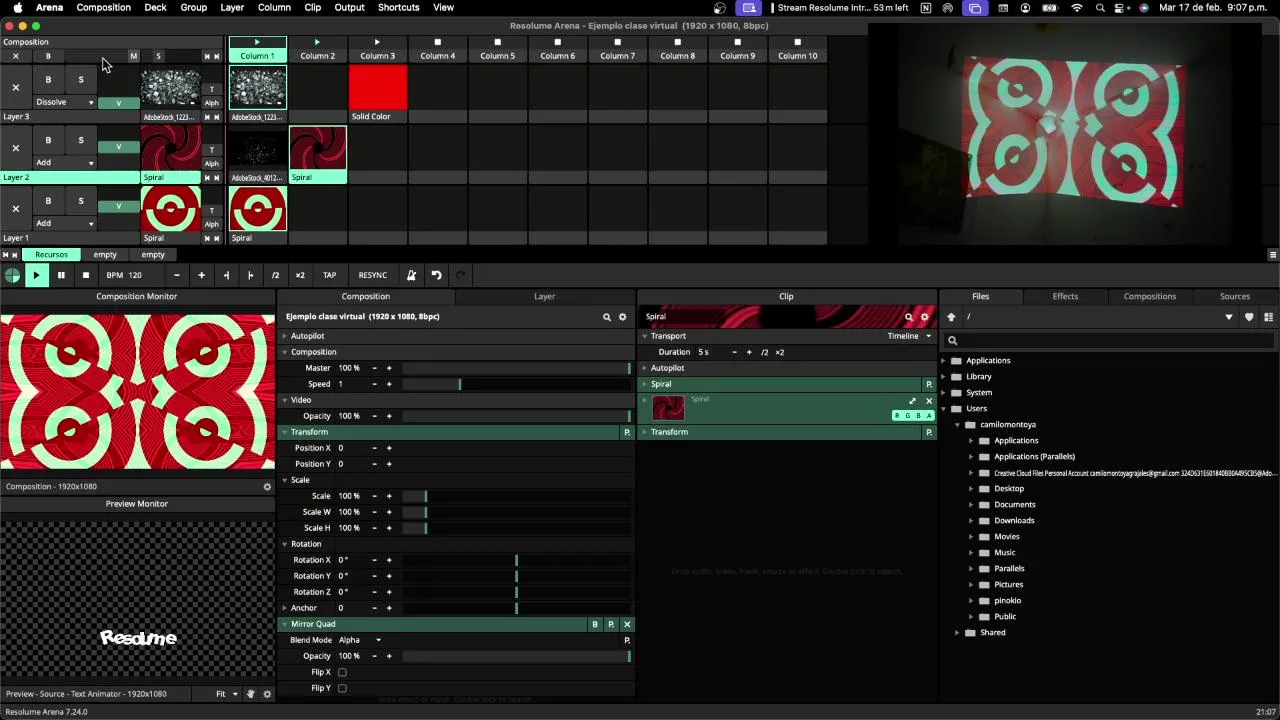Open the Shortcuts menu
This screenshot has height=720, width=1280.
pos(398,7)
